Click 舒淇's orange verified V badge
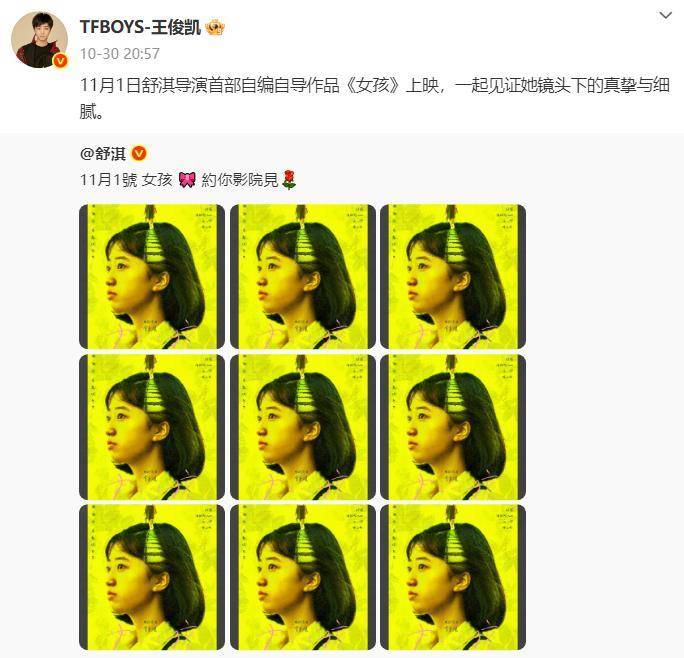This screenshot has width=684, height=658. click(x=139, y=154)
